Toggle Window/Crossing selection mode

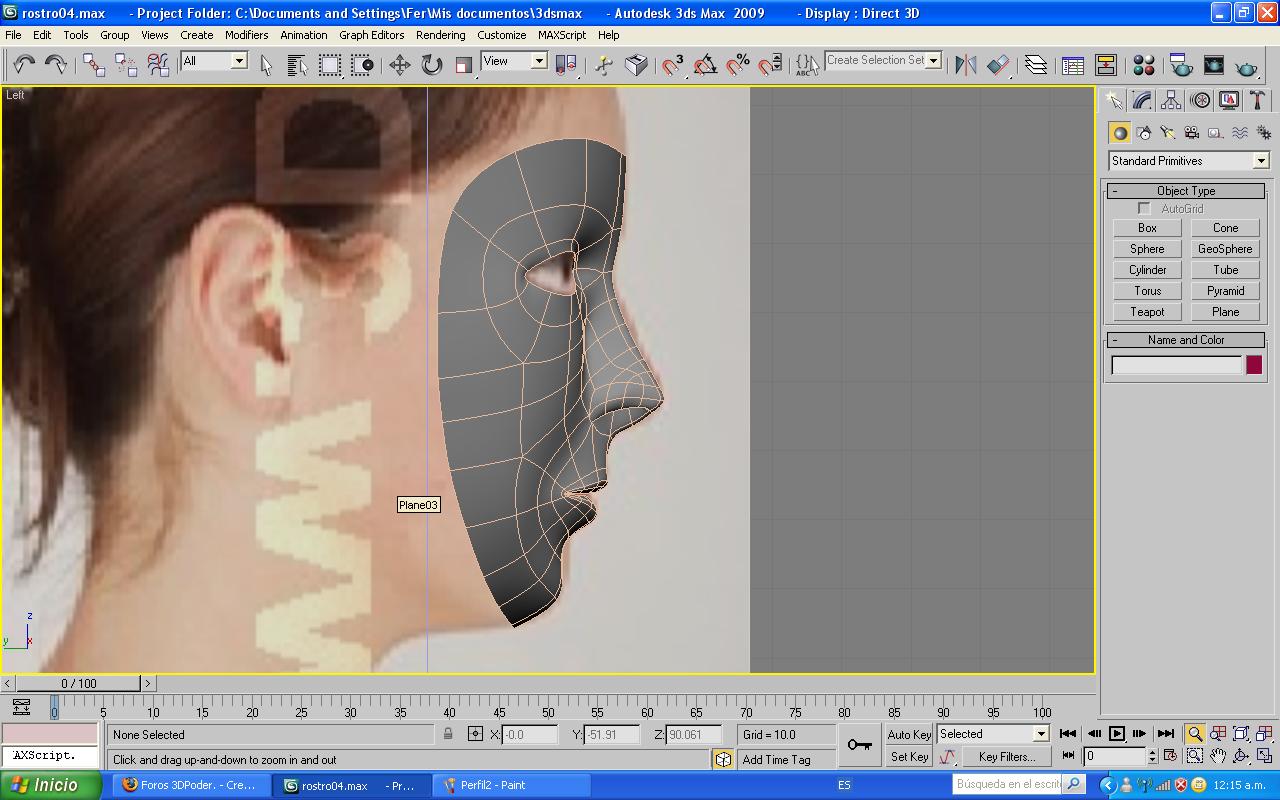[x=362, y=65]
